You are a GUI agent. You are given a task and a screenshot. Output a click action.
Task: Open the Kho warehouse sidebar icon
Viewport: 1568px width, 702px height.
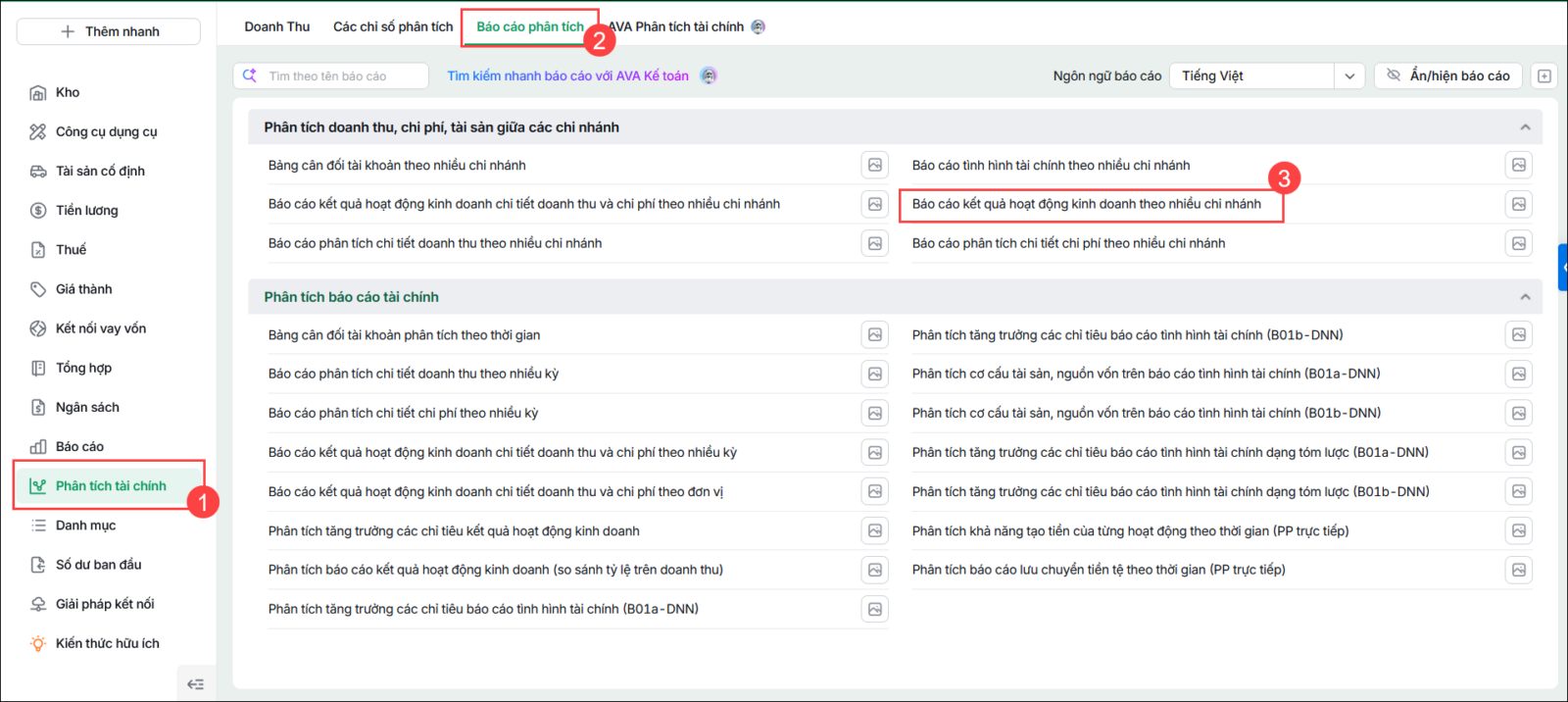pyautogui.click(x=38, y=93)
